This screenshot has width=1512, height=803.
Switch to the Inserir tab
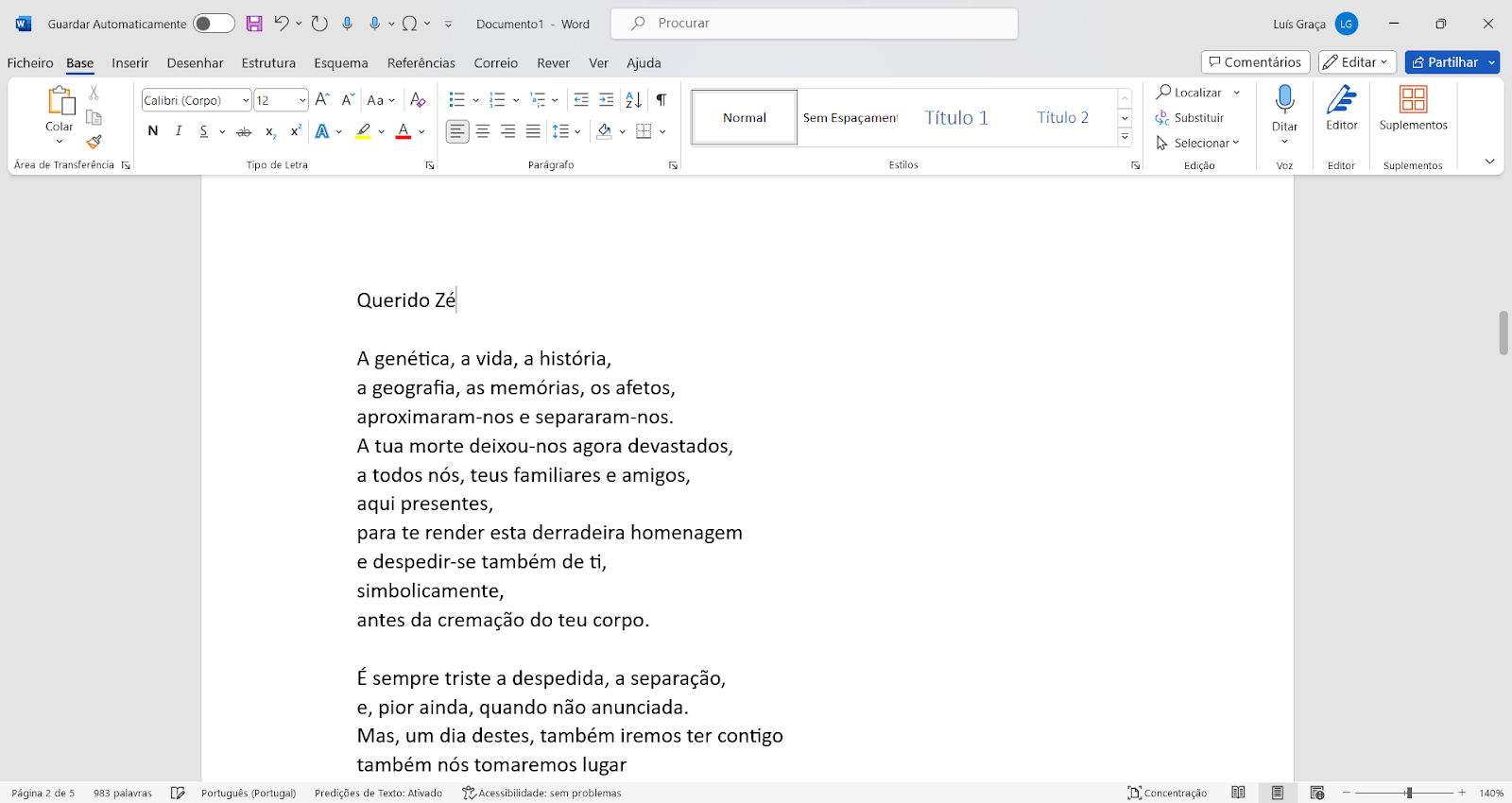pyautogui.click(x=130, y=63)
